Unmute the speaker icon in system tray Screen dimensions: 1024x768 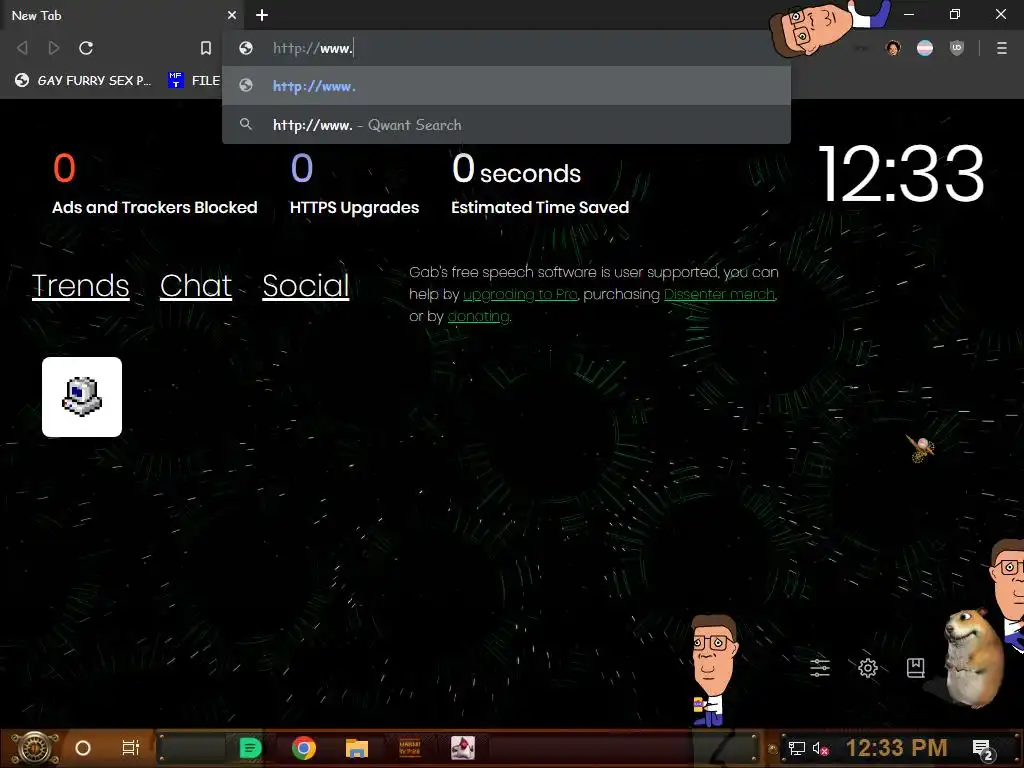tap(820, 748)
